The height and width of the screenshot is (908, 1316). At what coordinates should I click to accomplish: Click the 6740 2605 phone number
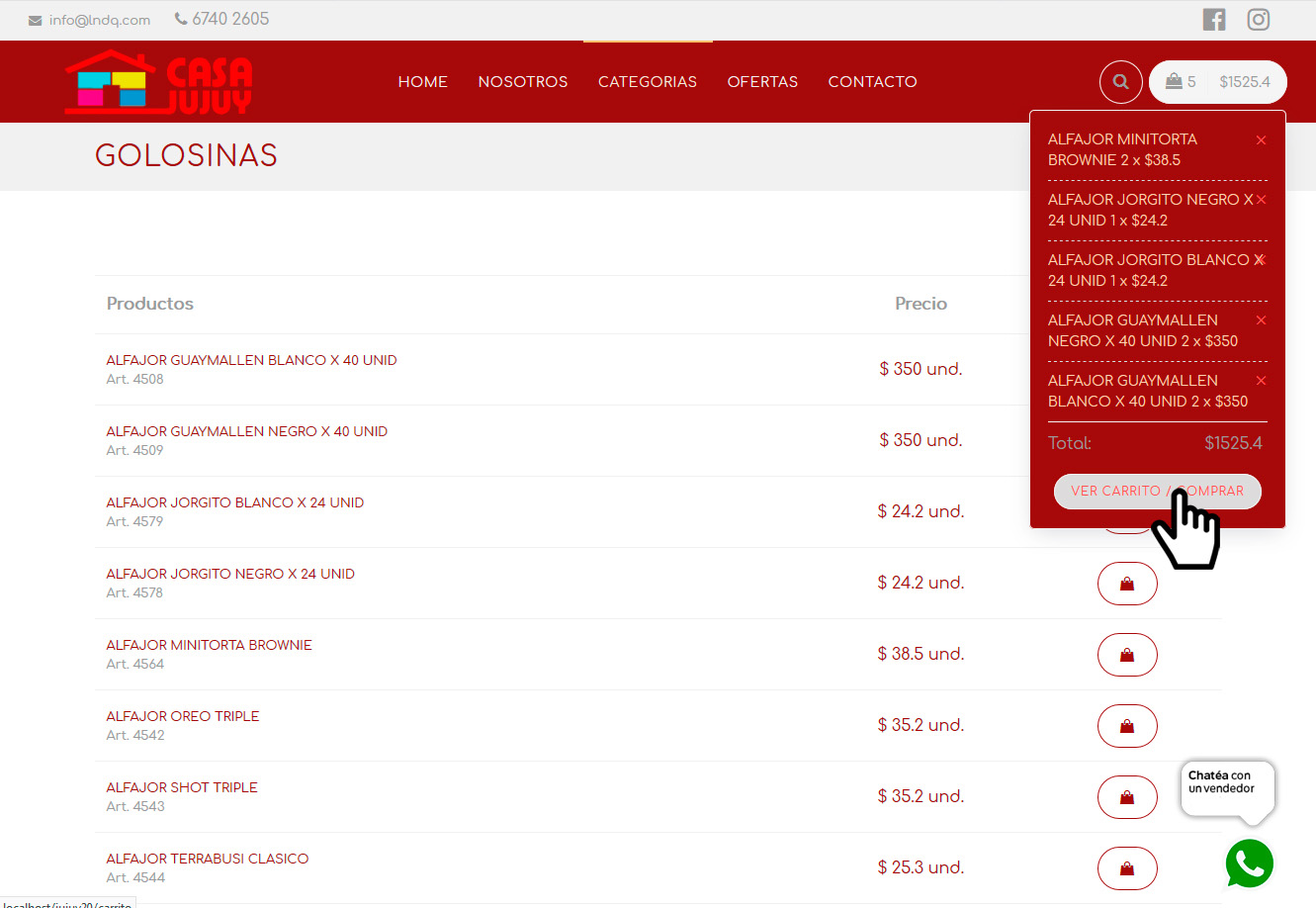click(230, 19)
